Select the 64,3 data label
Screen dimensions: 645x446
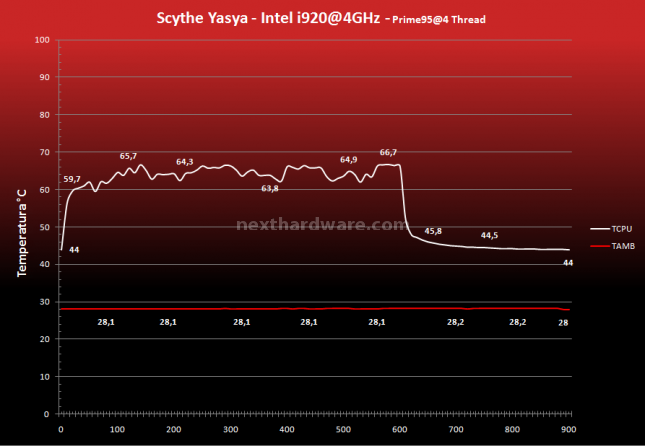185,162
